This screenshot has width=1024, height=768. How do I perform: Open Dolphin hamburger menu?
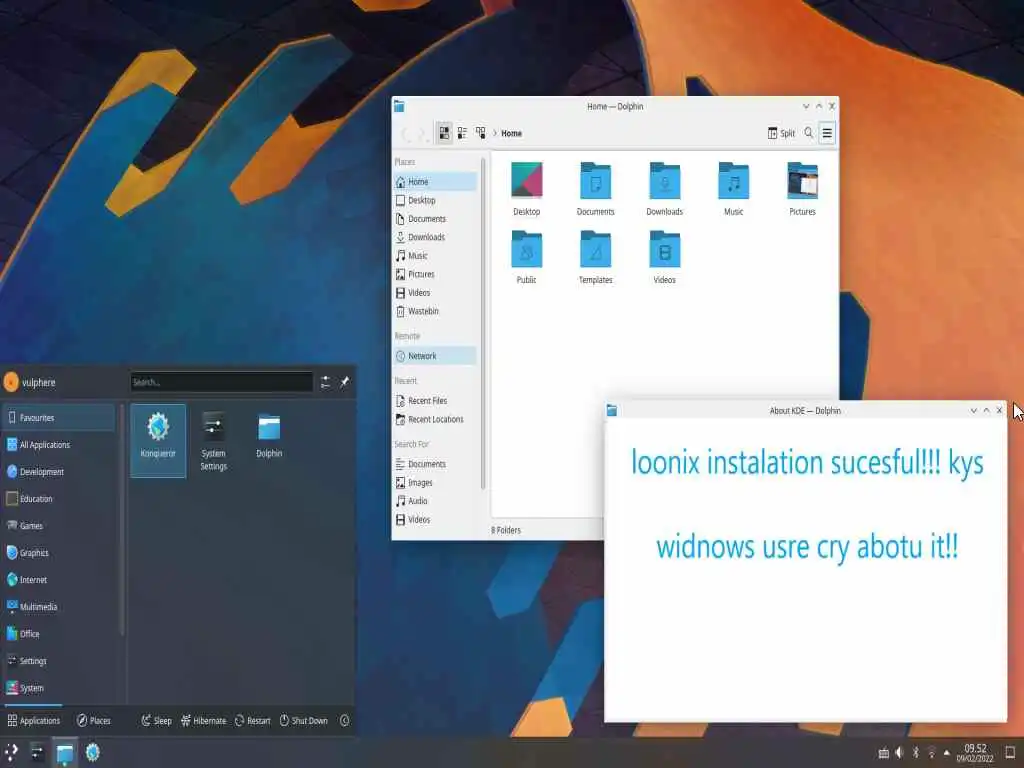[x=827, y=133]
